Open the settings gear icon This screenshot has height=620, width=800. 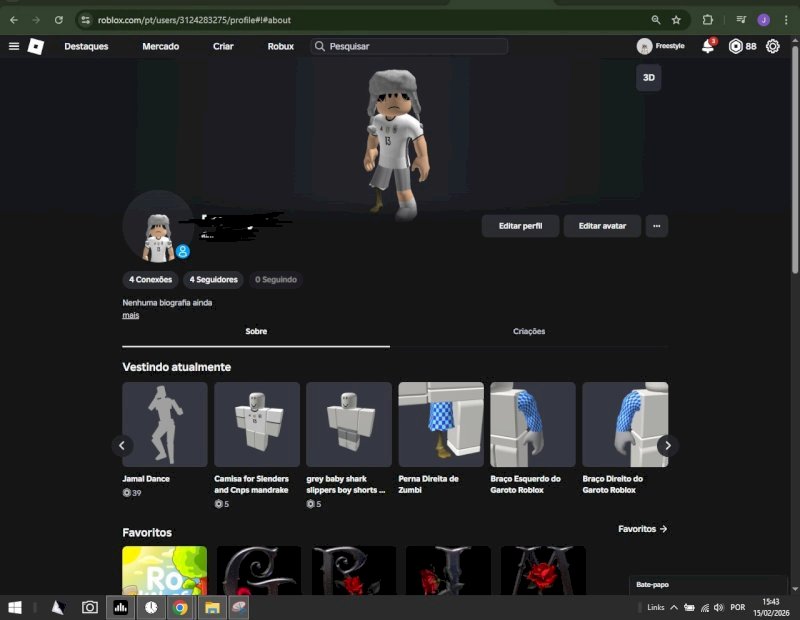point(773,46)
